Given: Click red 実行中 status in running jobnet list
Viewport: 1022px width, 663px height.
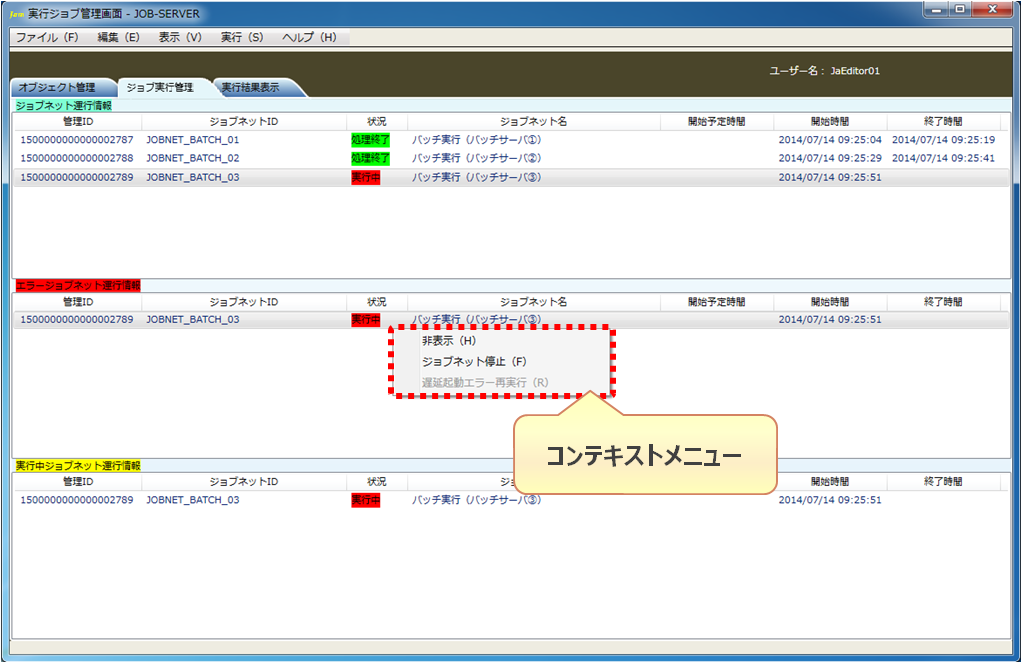Looking at the screenshot, I should point(366,500).
